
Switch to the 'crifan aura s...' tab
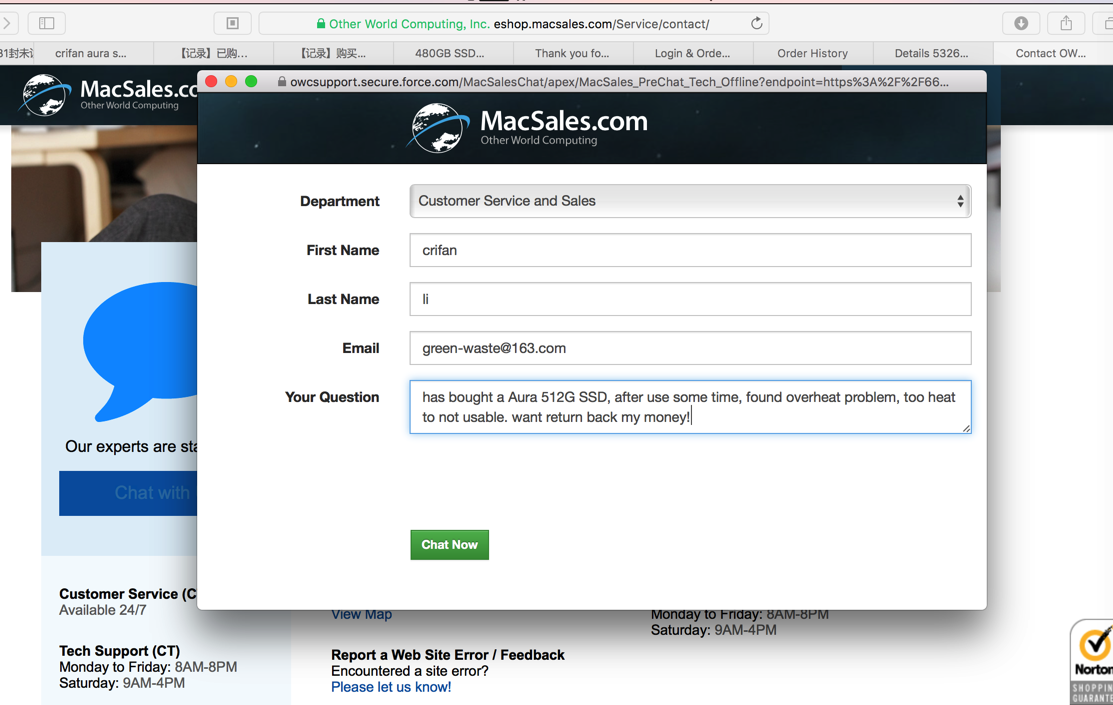(x=91, y=53)
